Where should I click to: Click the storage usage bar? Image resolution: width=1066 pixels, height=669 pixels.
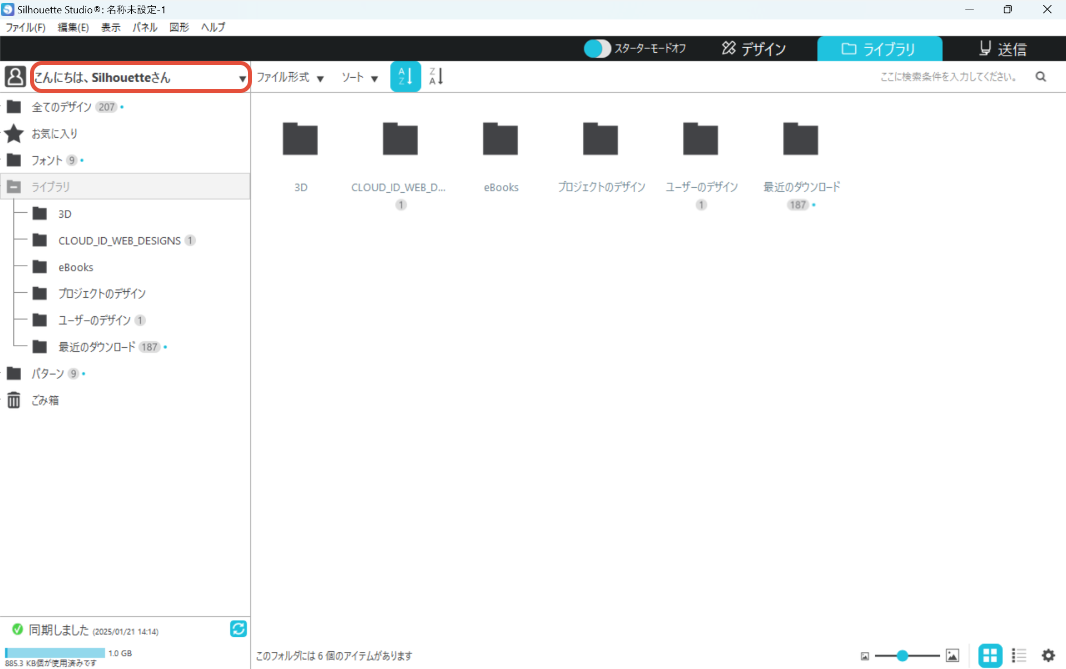[54, 653]
